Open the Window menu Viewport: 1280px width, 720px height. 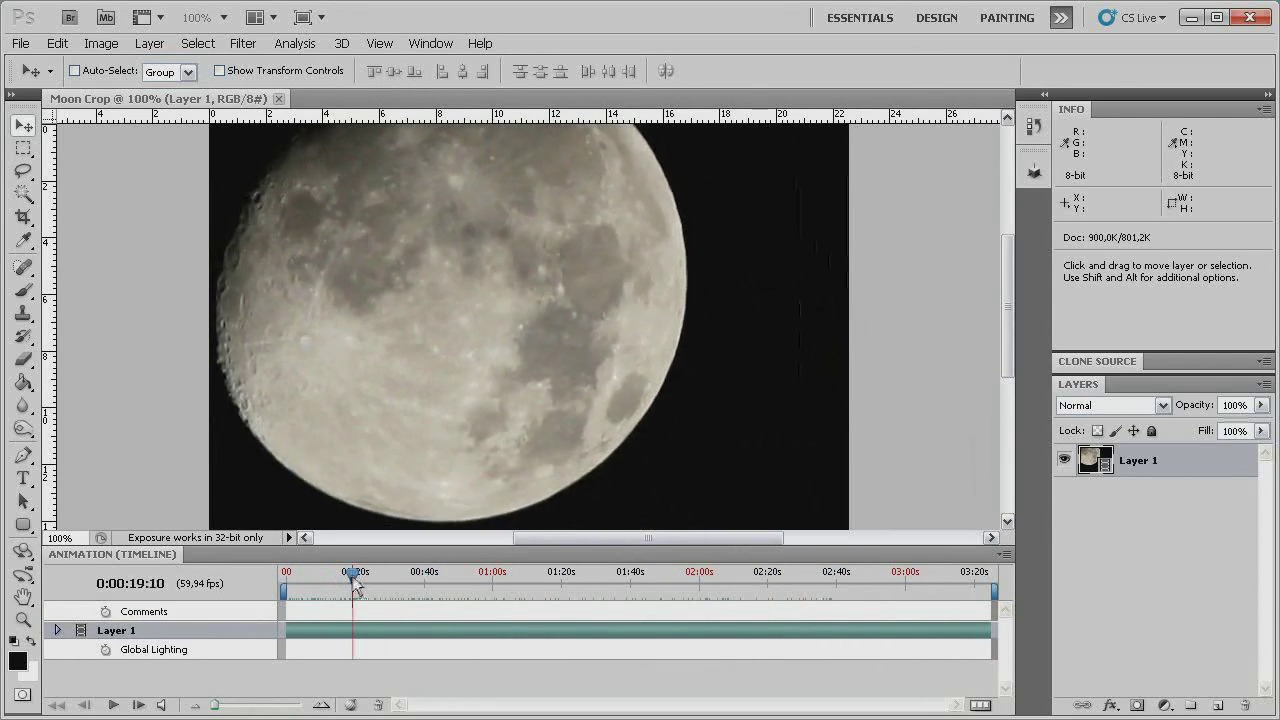click(431, 43)
